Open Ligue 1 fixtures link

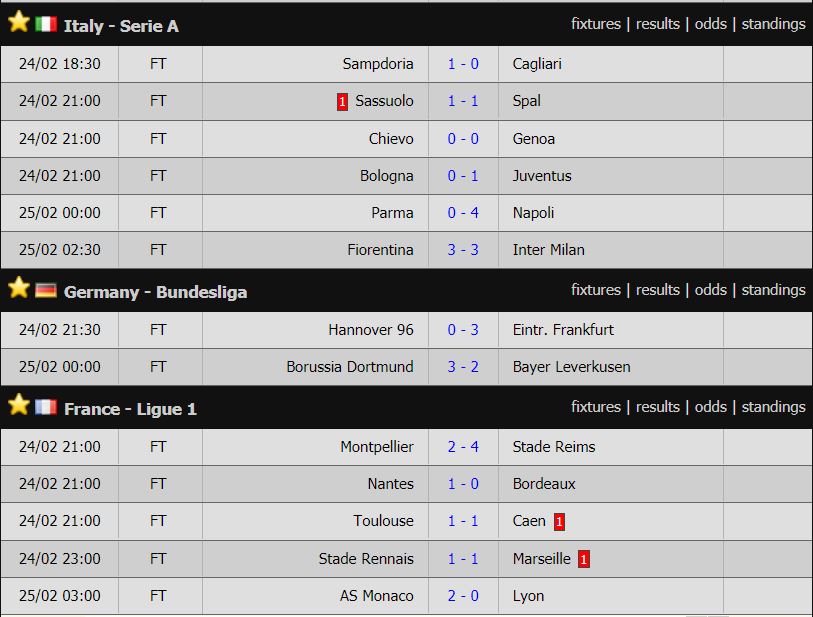click(596, 407)
